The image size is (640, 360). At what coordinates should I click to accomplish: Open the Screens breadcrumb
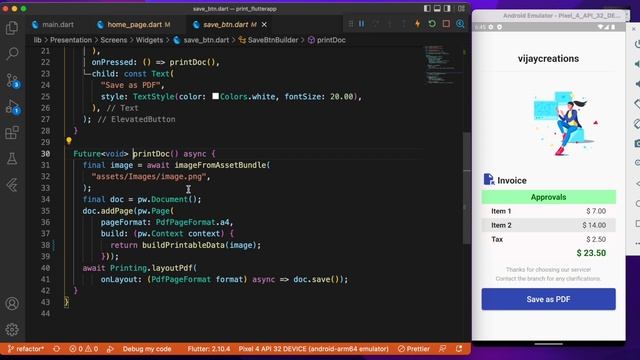113,40
